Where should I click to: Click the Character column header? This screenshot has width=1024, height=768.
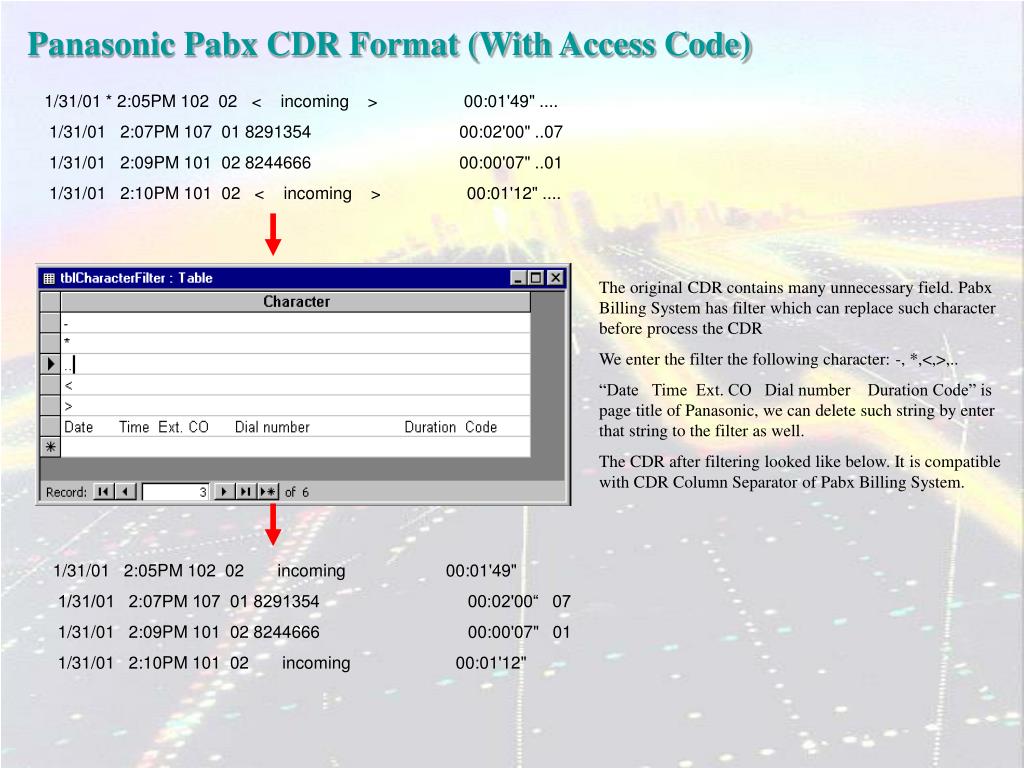296,302
